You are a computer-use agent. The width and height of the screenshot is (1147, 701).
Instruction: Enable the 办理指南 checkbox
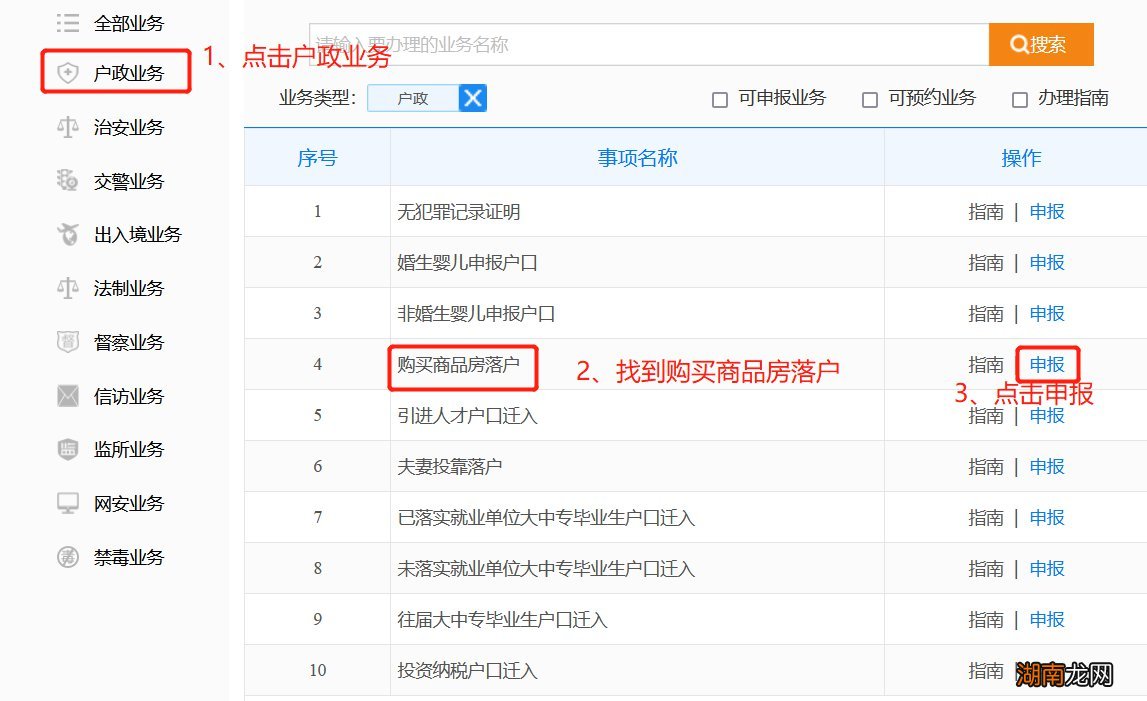(x=1019, y=98)
